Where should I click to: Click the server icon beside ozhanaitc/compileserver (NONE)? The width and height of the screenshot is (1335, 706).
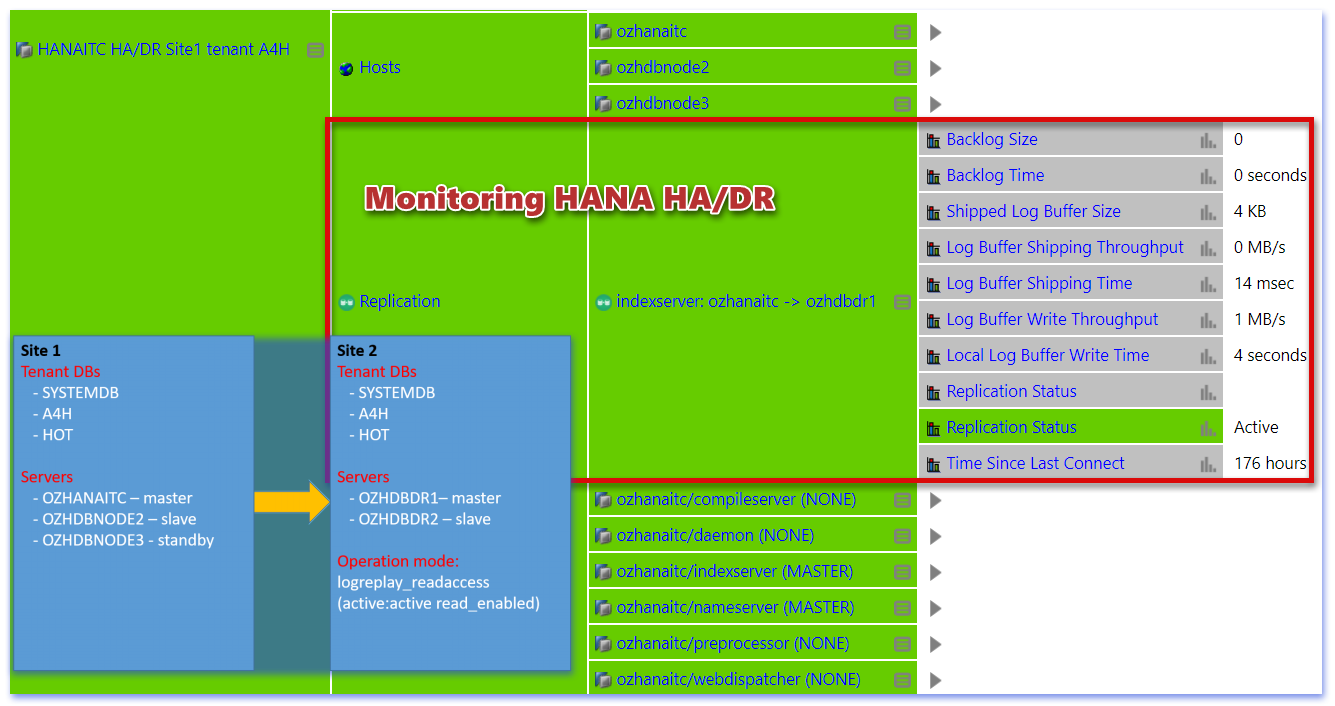pyautogui.click(x=604, y=499)
